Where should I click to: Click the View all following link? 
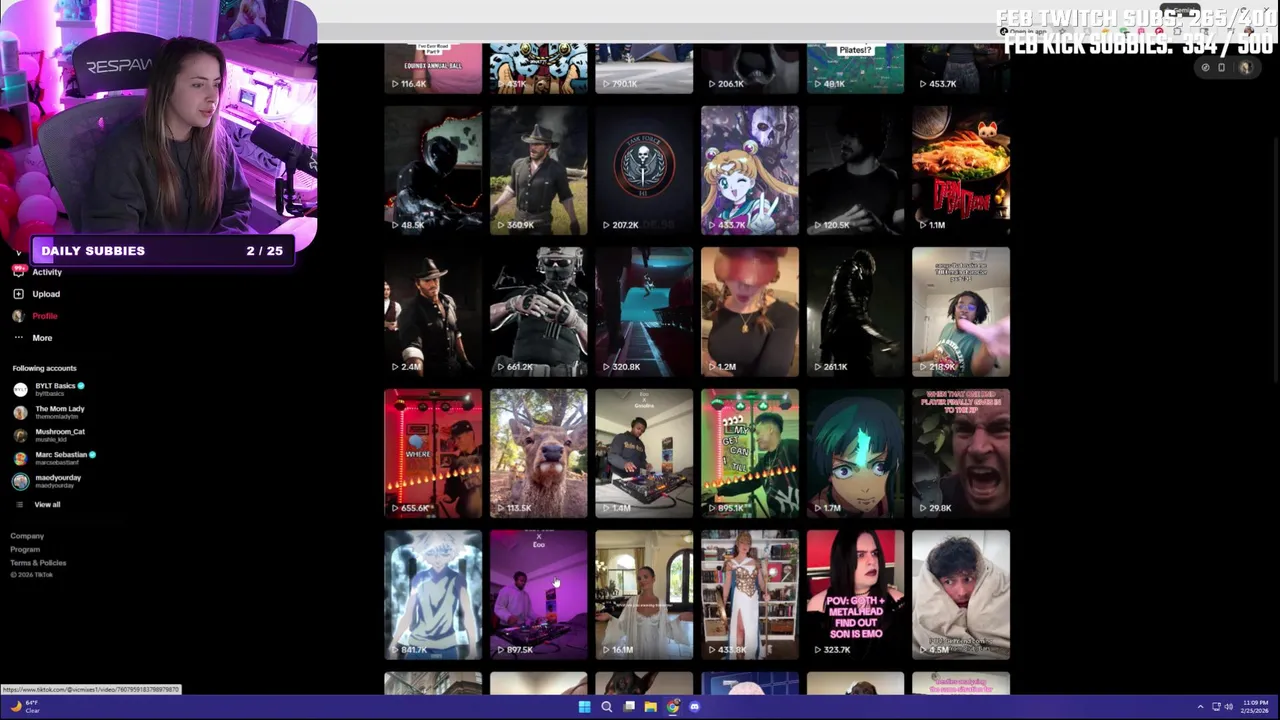click(47, 505)
